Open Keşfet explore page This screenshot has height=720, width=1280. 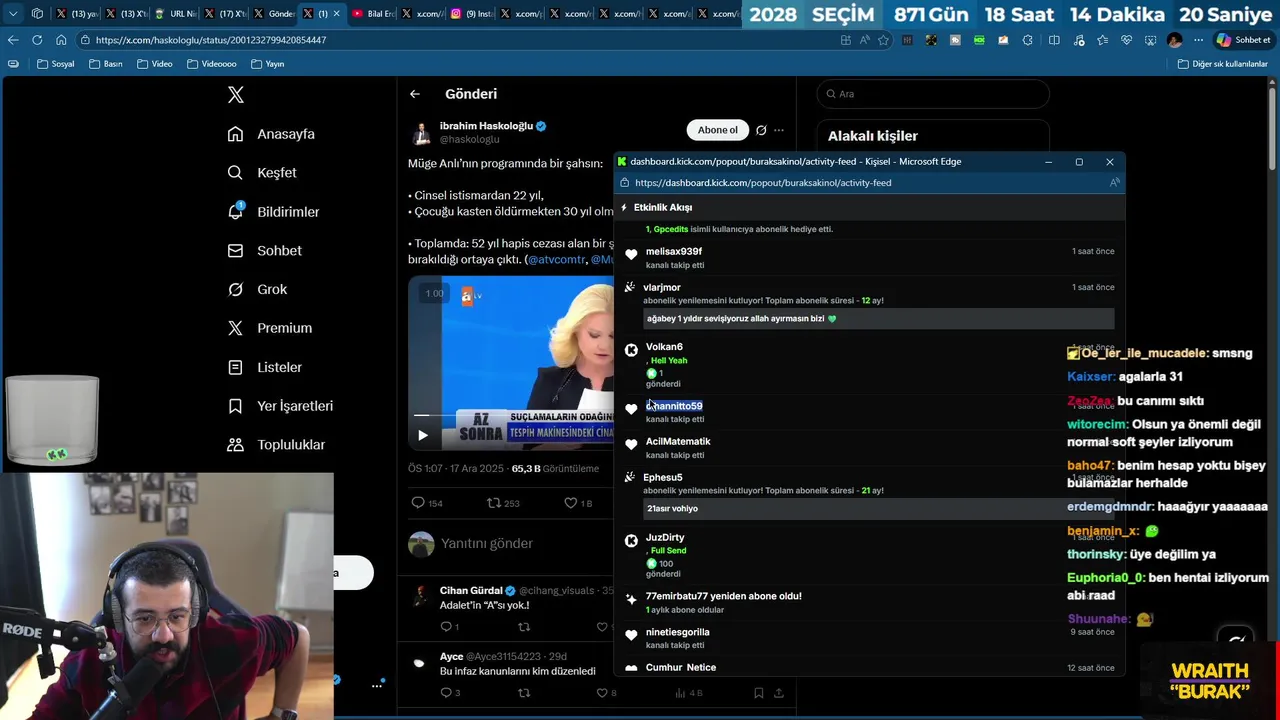click(262, 173)
